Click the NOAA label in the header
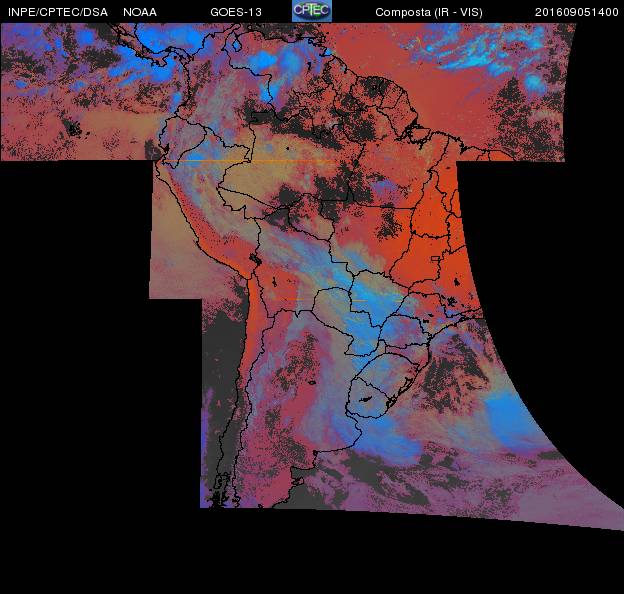 pos(140,12)
